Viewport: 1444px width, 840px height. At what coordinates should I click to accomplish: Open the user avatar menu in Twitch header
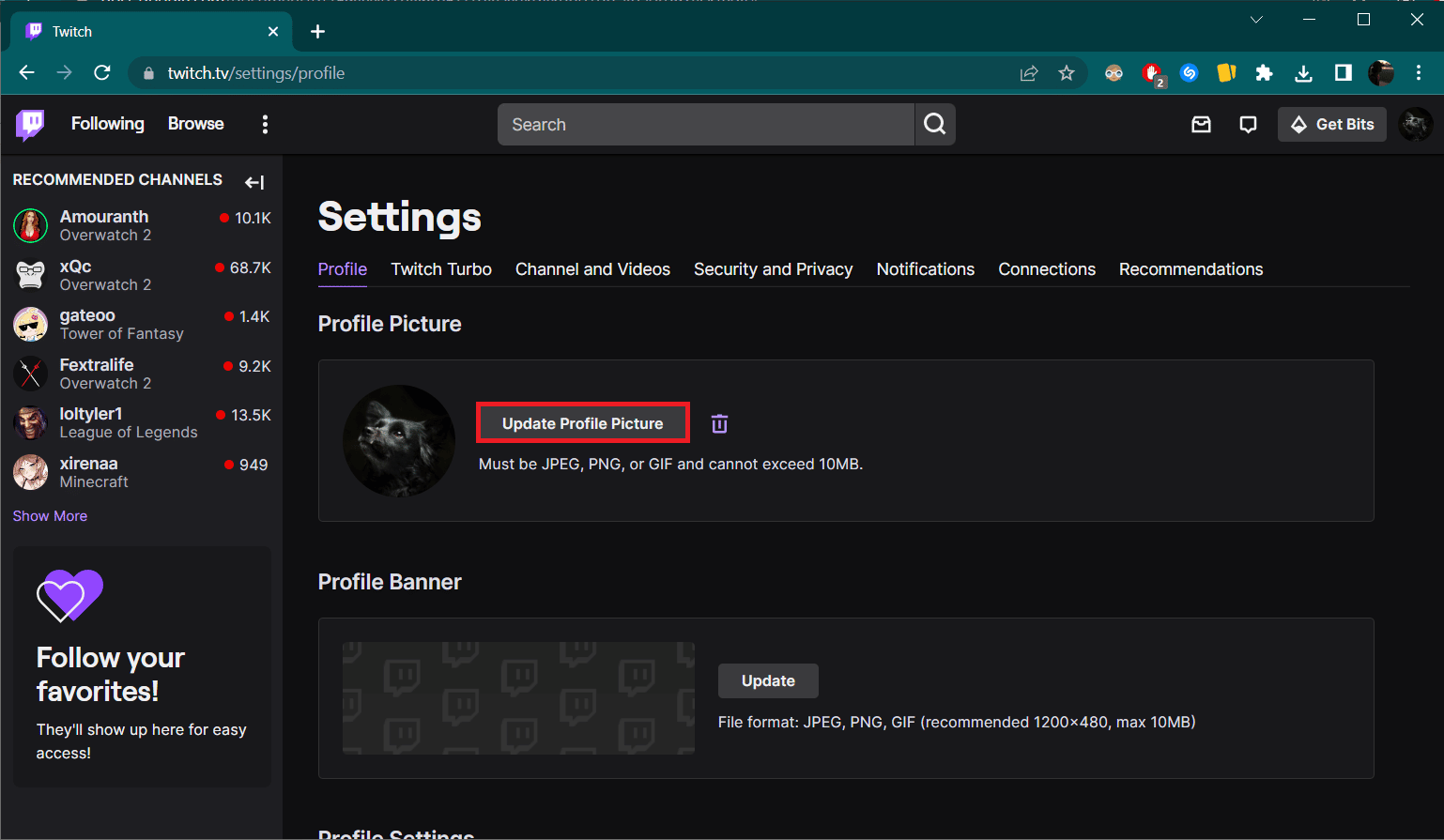point(1415,124)
